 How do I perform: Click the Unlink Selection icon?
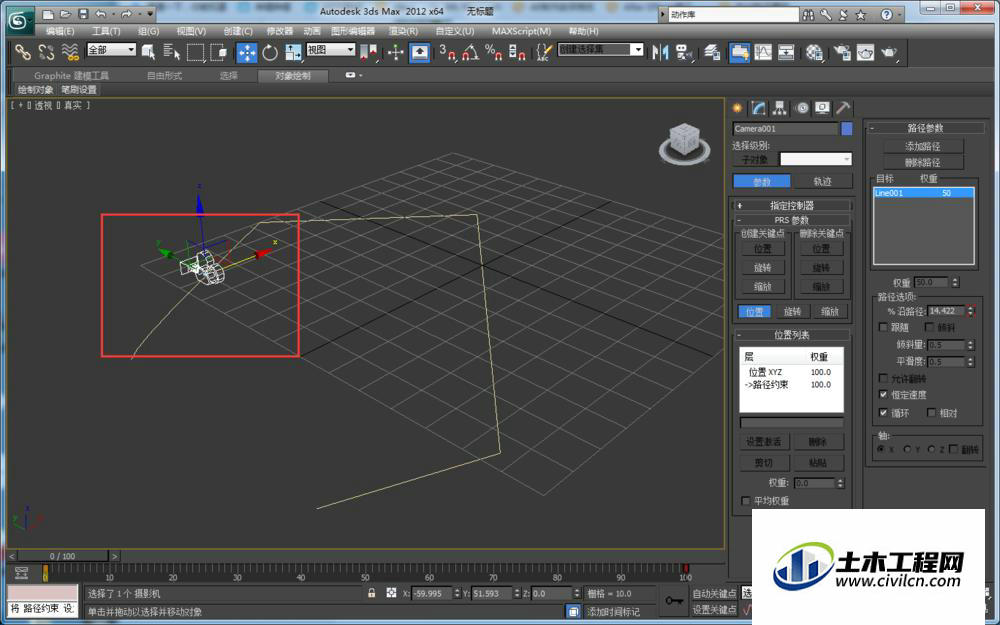tap(46, 52)
